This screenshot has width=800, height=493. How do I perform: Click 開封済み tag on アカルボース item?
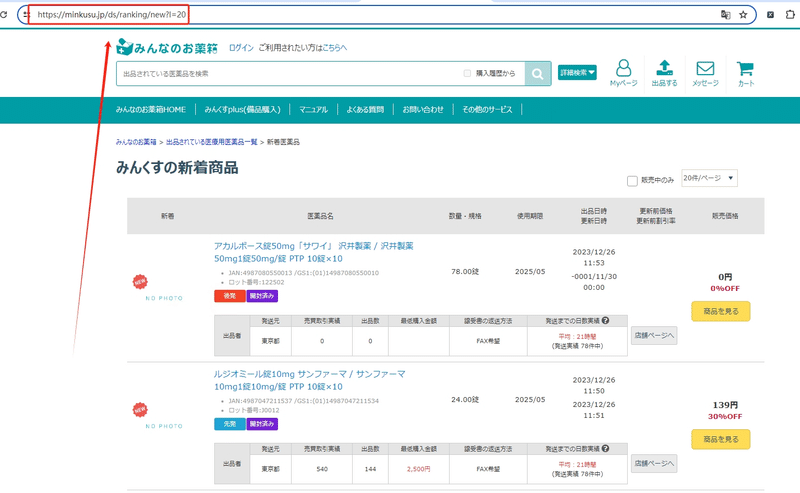point(262,296)
